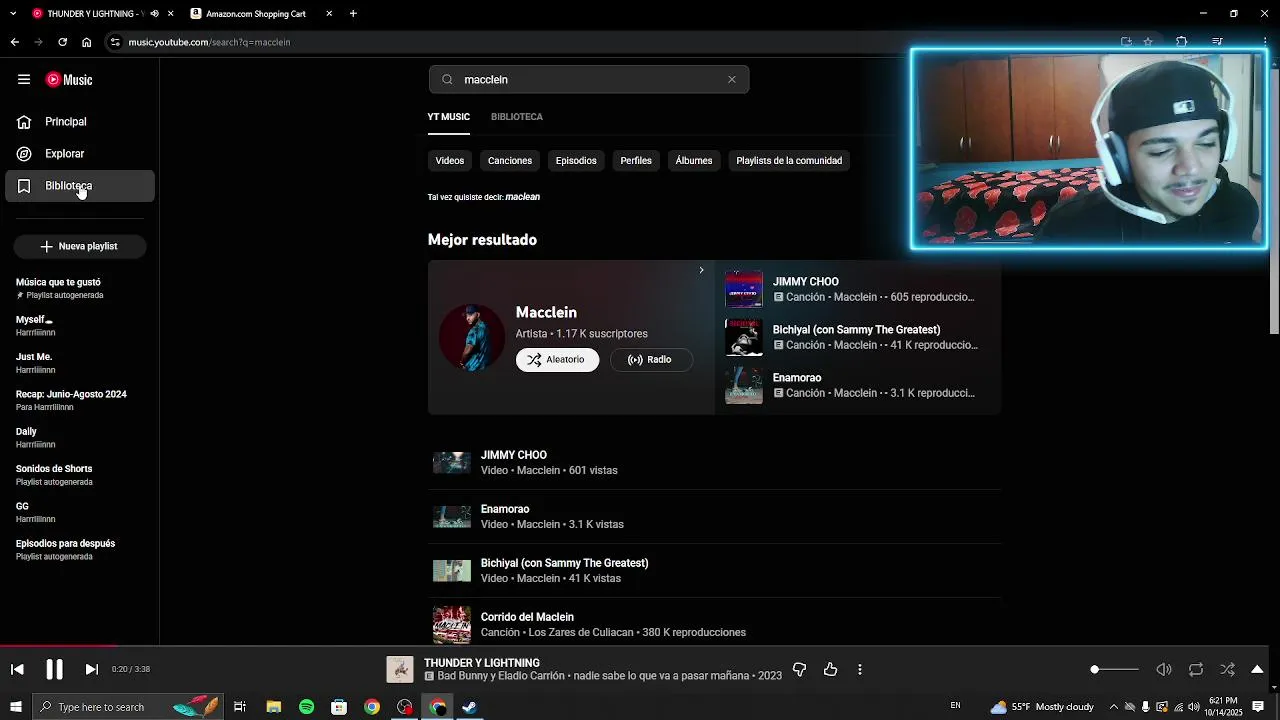Expand best result card arrow
The image size is (1280, 720).
[701, 270]
